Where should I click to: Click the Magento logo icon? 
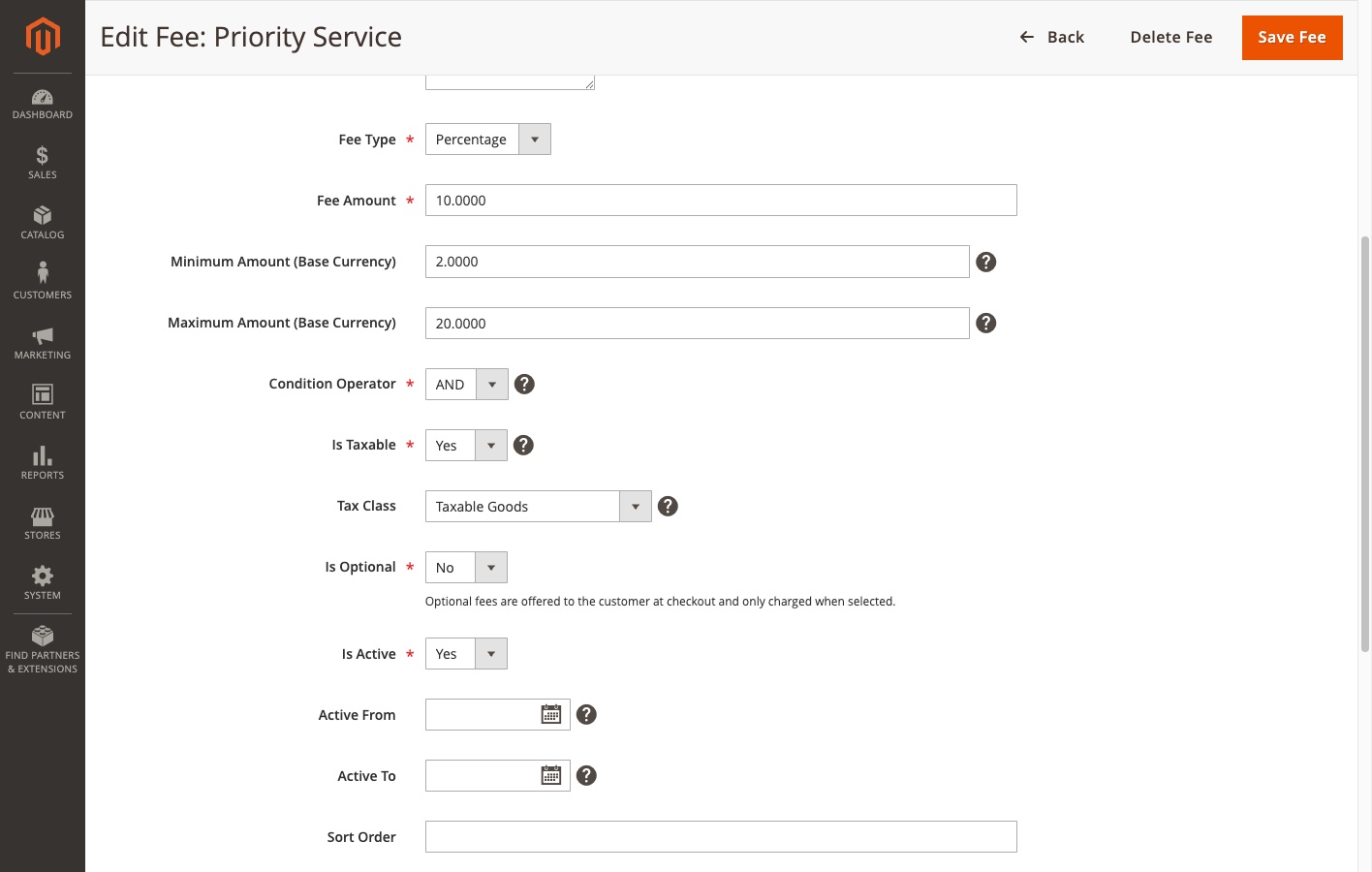tap(43, 37)
